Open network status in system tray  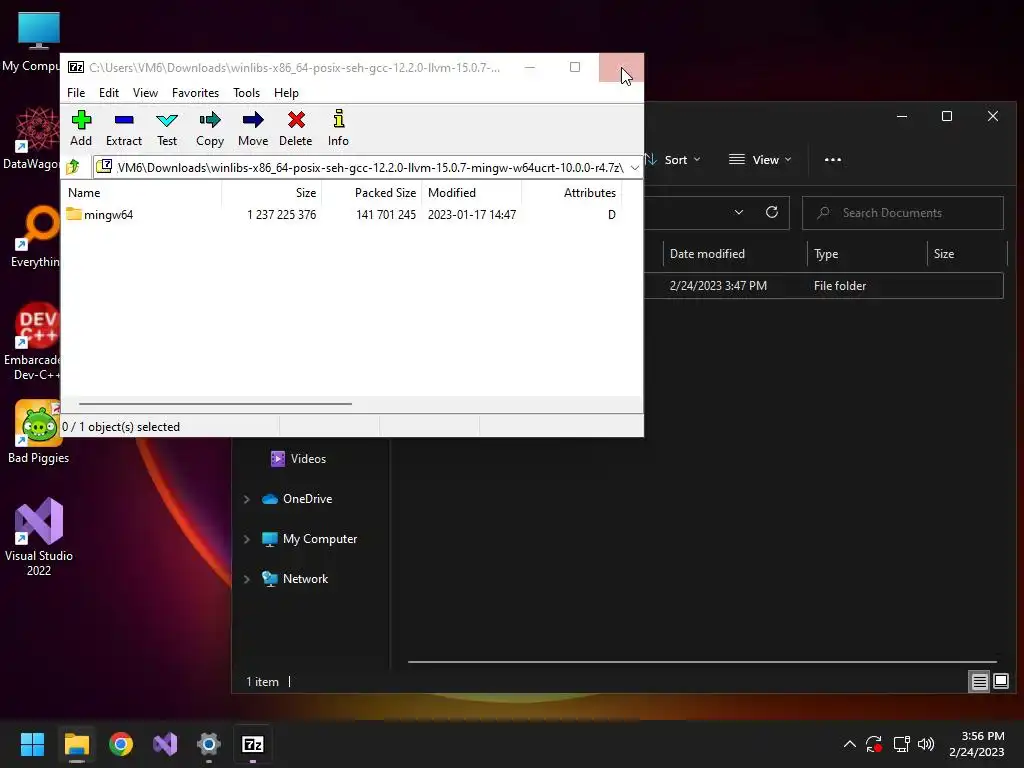[x=901, y=744]
